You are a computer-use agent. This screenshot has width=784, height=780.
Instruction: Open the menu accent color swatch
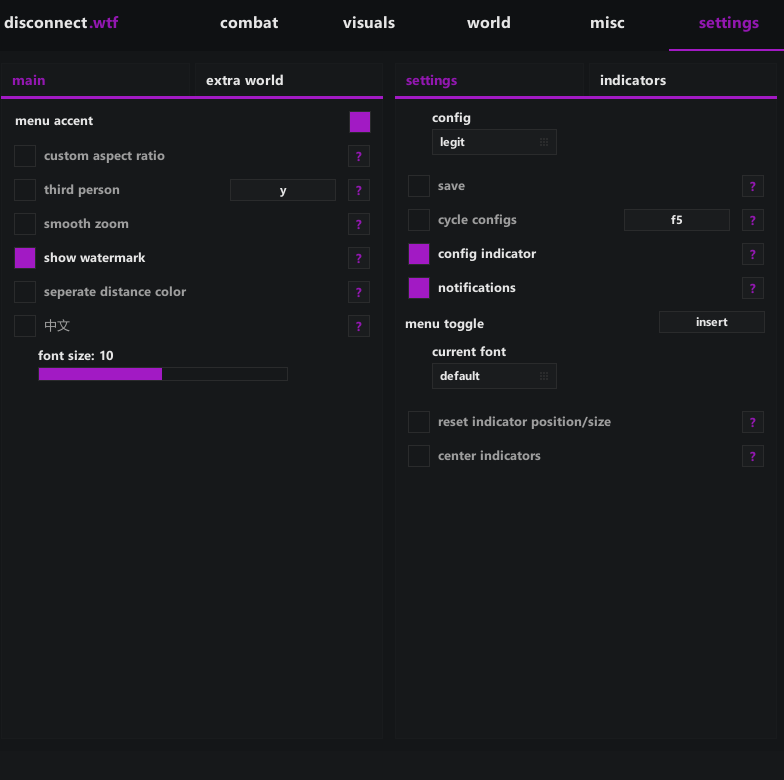coord(360,122)
